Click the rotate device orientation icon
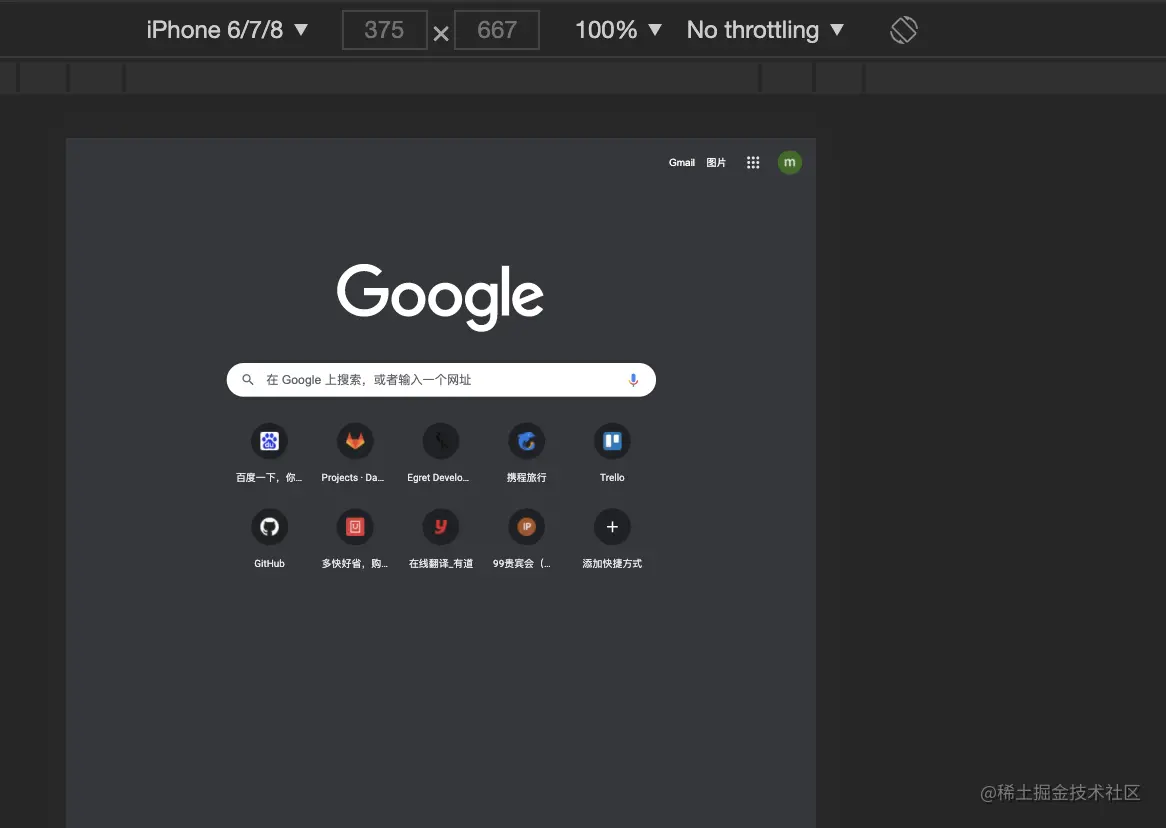The height and width of the screenshot is (828, 1166). (904, 30)
